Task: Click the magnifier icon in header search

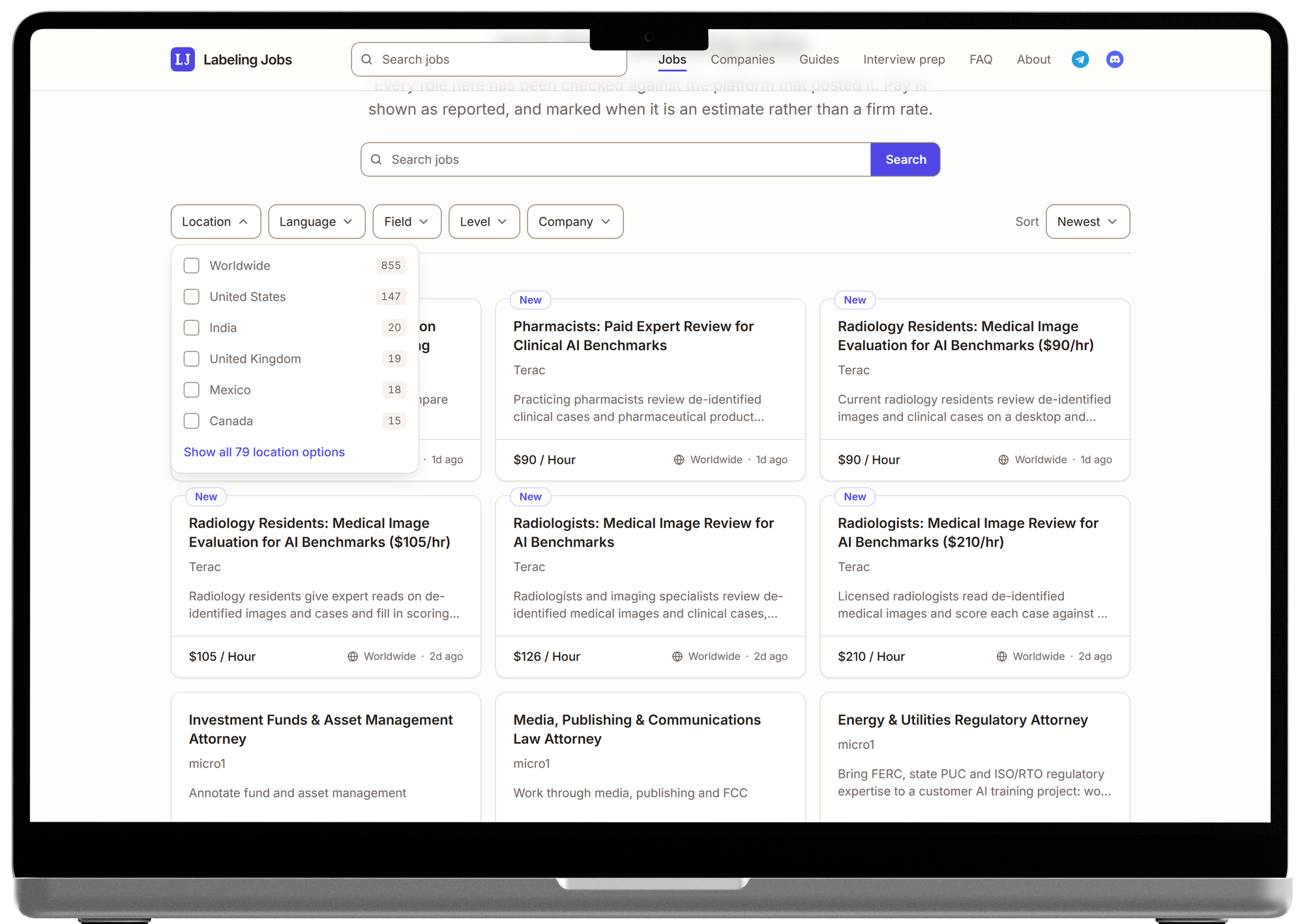Action: click(367, 59)
